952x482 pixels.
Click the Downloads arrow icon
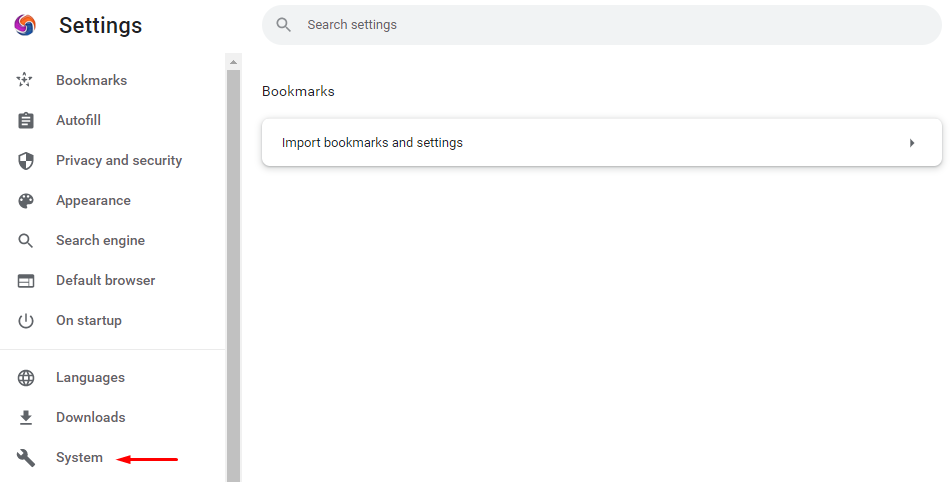coord(26,418)
